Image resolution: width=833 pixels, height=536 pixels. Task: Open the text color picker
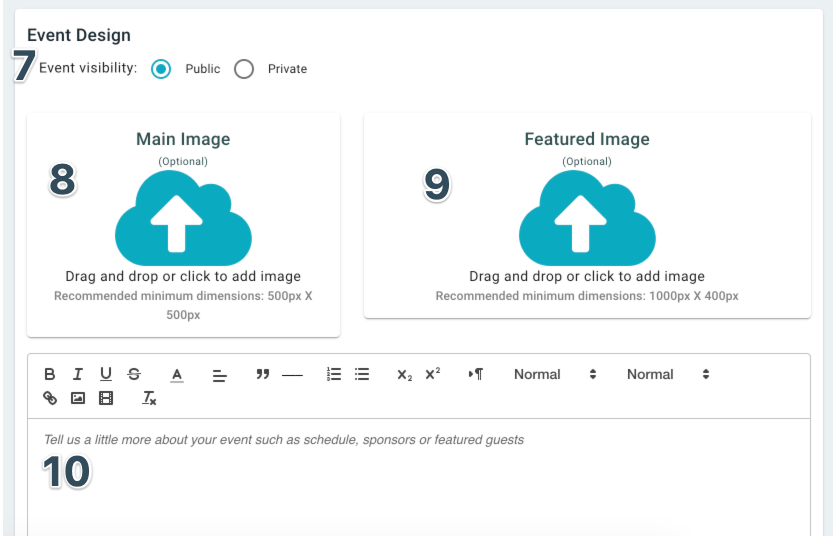click(x=177, y=375)
